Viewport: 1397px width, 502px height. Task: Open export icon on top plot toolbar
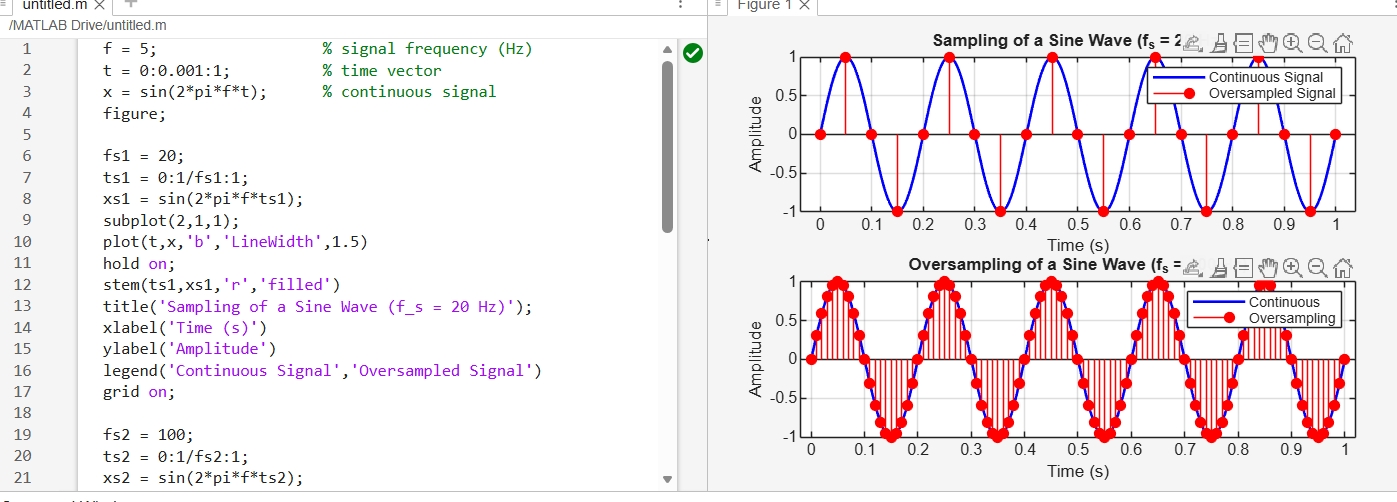click(x=1194, y=42)
